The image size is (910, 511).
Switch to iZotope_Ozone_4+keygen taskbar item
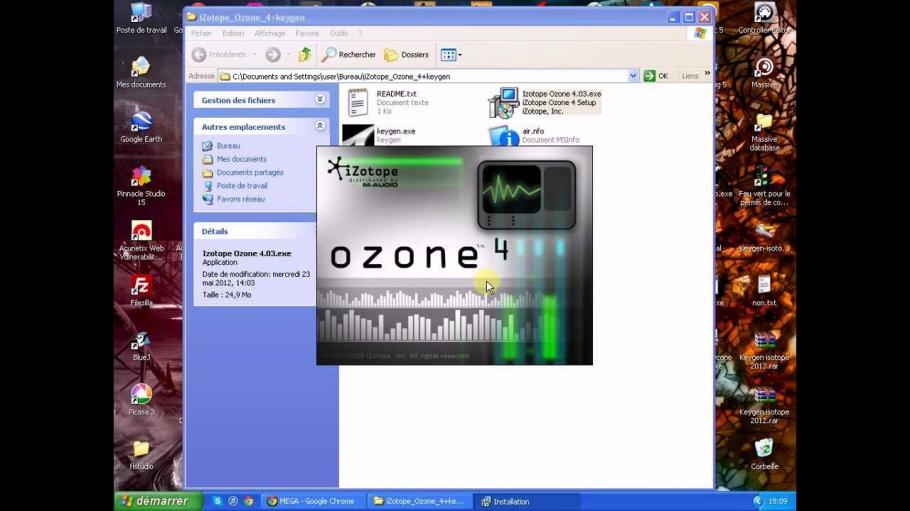pyautogui.click(x=419, y=501)
